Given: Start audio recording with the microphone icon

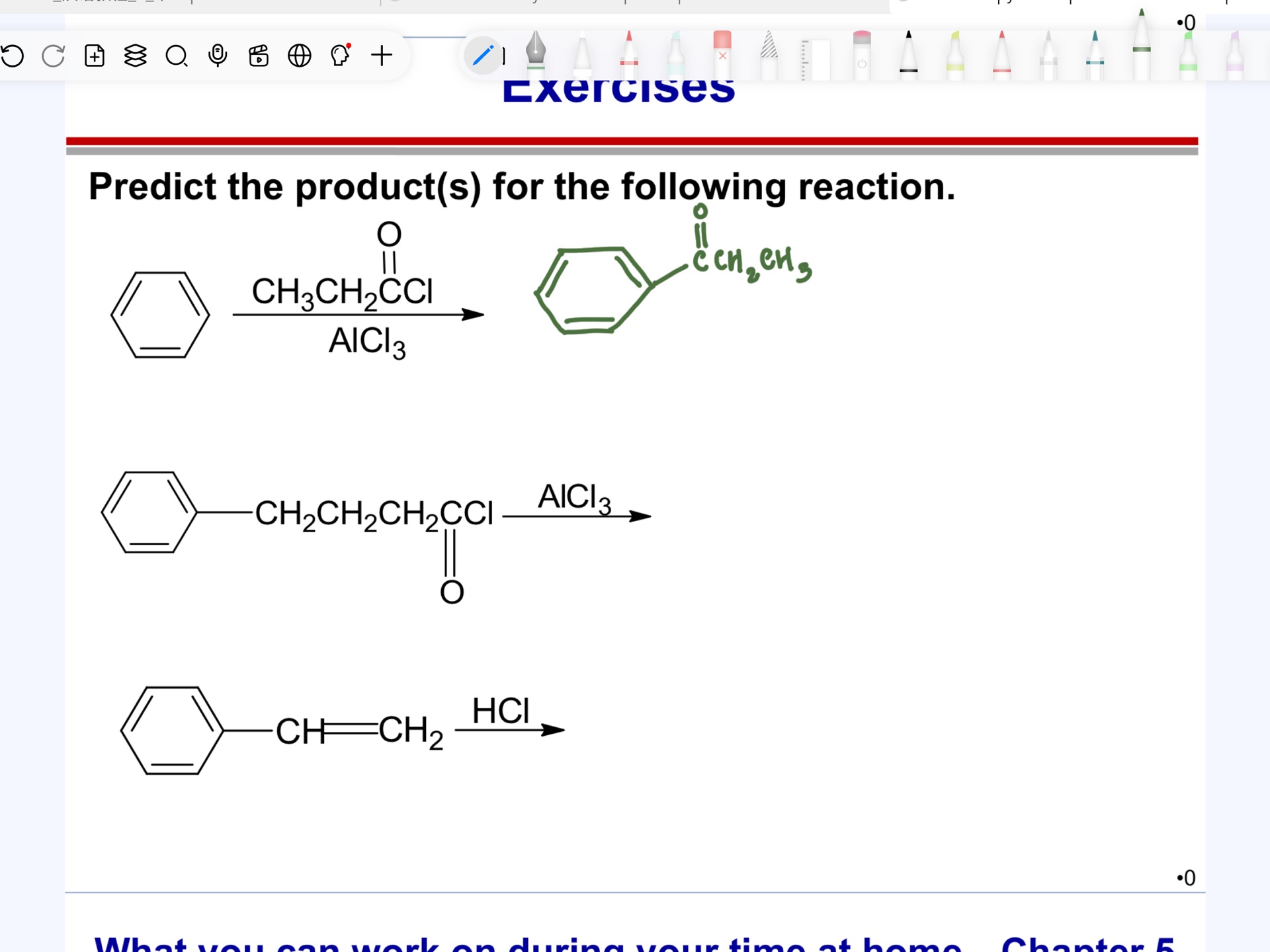Looking at the screenshot, I should tap(218, 56).
